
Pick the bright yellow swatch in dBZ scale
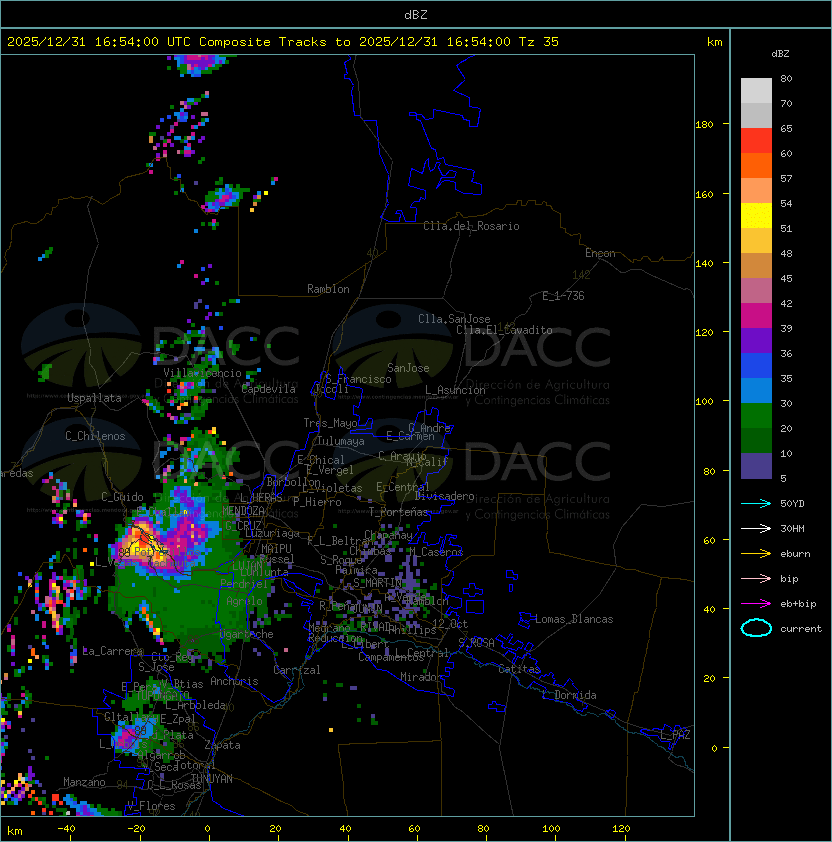(x=756, y=215)
